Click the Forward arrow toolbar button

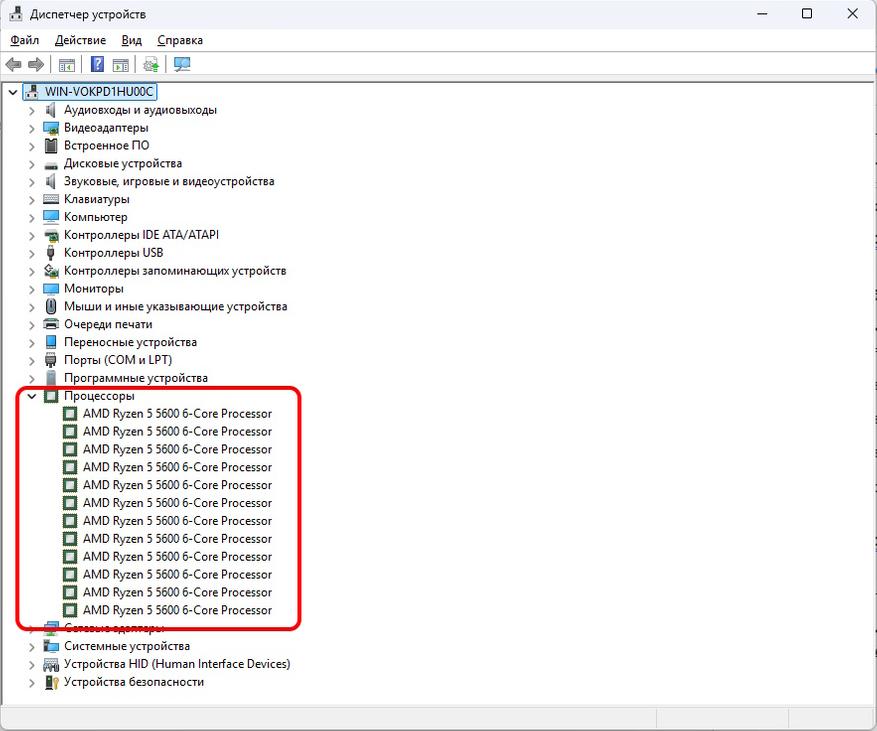coord(36,64)
